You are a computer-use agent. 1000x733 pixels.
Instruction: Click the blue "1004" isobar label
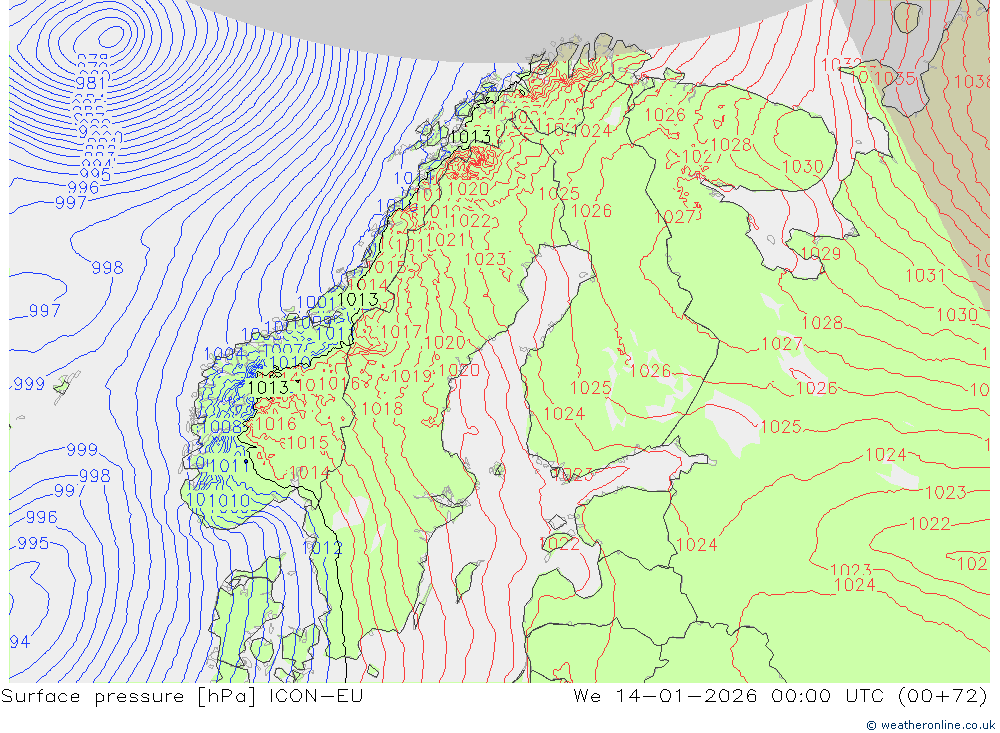(x=224, y=354)
